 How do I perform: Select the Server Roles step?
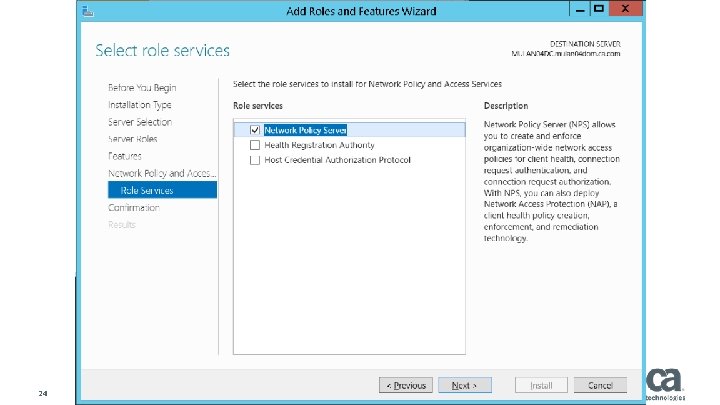click(133, 139)
